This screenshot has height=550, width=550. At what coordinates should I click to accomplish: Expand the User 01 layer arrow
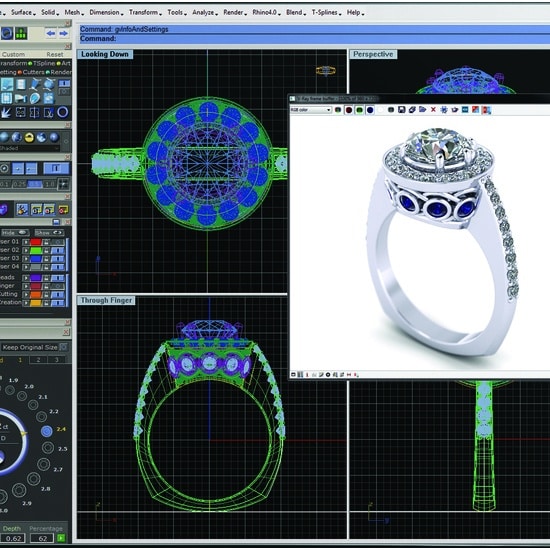26,242
